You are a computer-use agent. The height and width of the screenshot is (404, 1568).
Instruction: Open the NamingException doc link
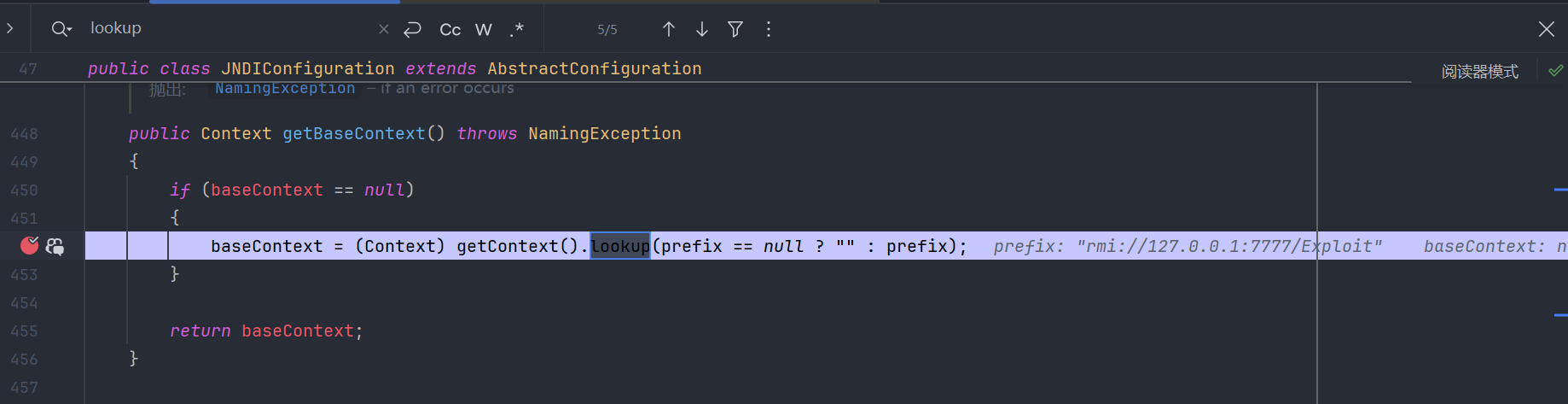point(285,89)
